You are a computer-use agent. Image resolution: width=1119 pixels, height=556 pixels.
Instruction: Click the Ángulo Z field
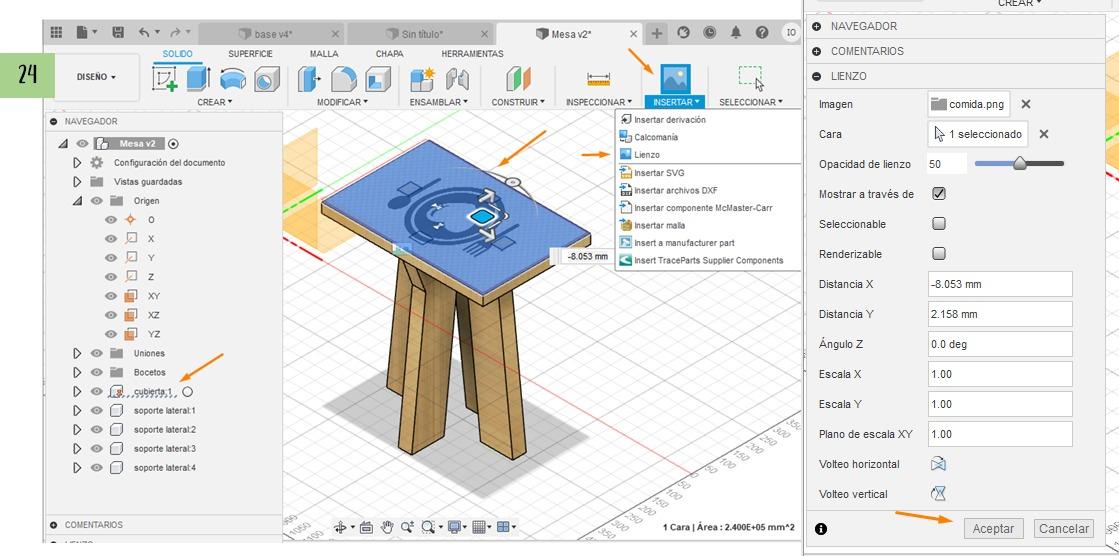pos(1000,344)
